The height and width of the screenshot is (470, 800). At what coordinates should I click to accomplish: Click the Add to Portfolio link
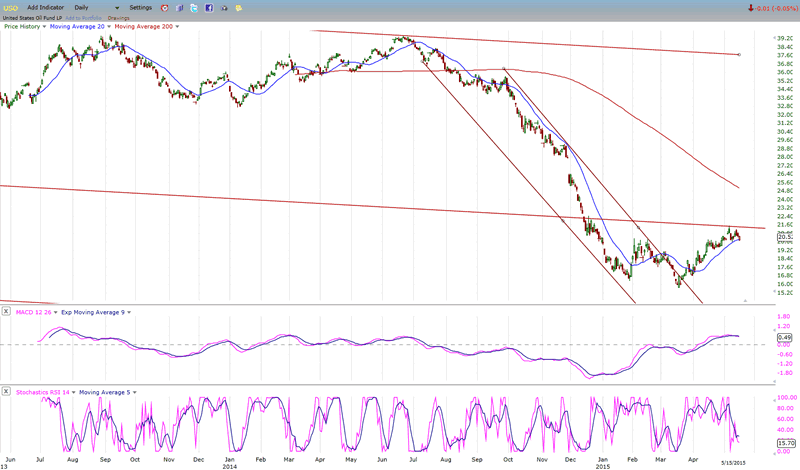point(84,17)
